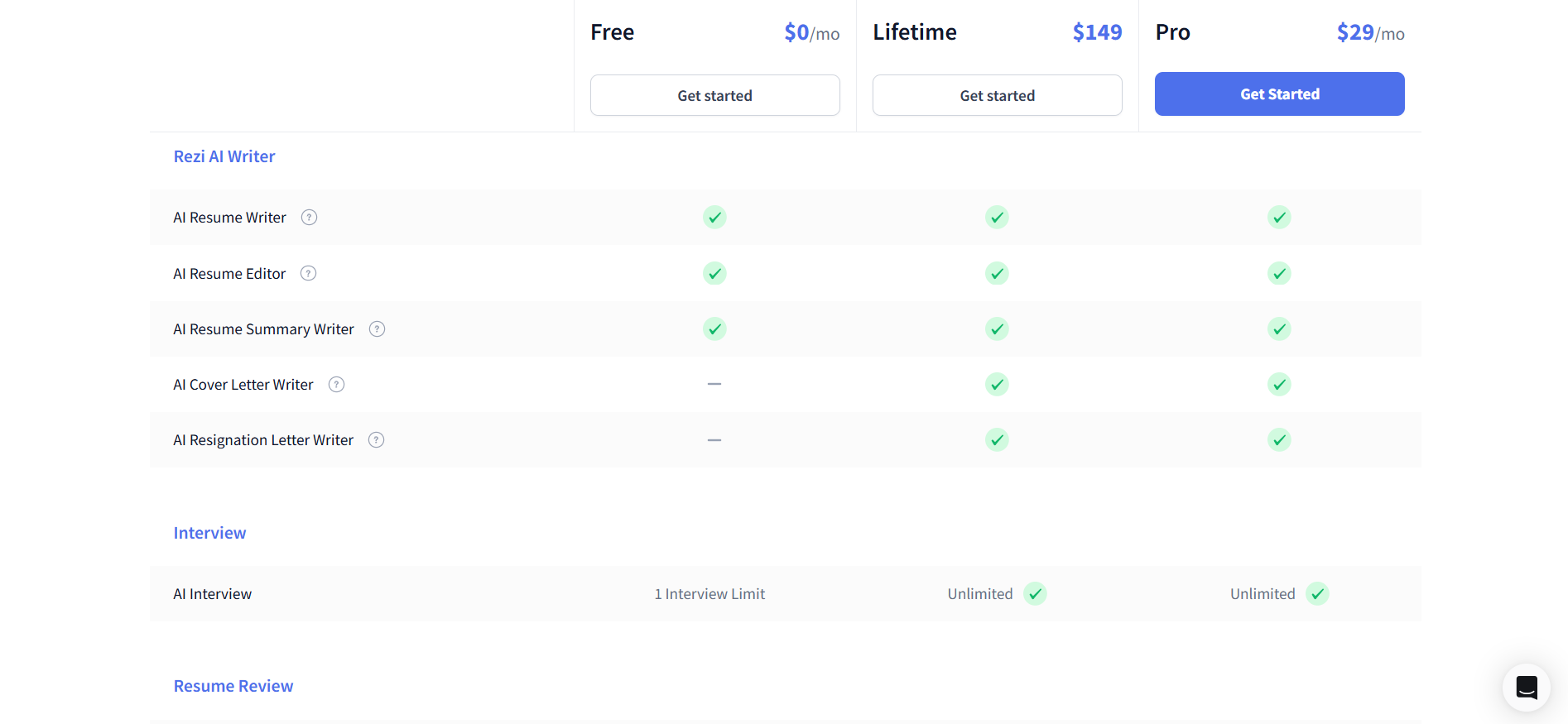1568x724 pixels.
Task: Click the $149 Lifetime price
Action: (1098, 32)
